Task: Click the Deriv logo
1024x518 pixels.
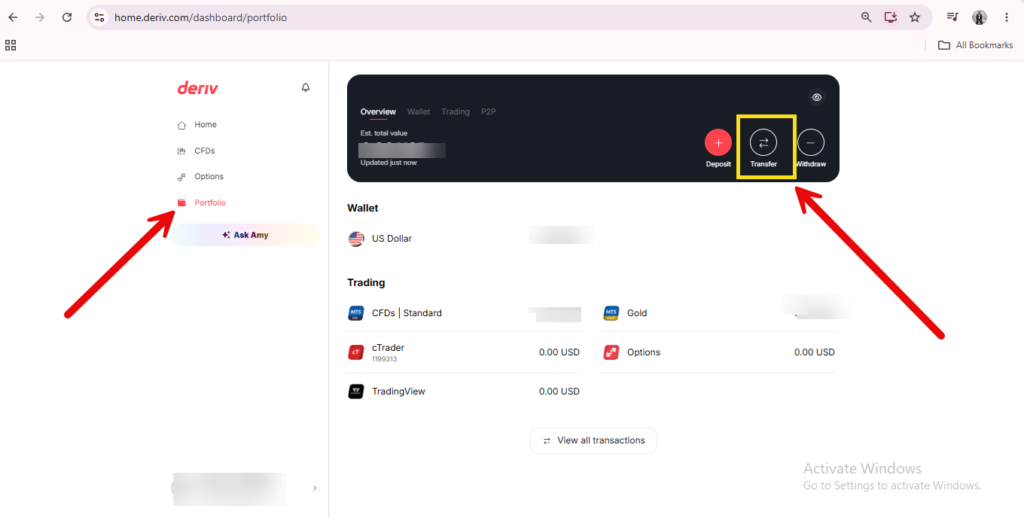Action: (x=197, y=88)
